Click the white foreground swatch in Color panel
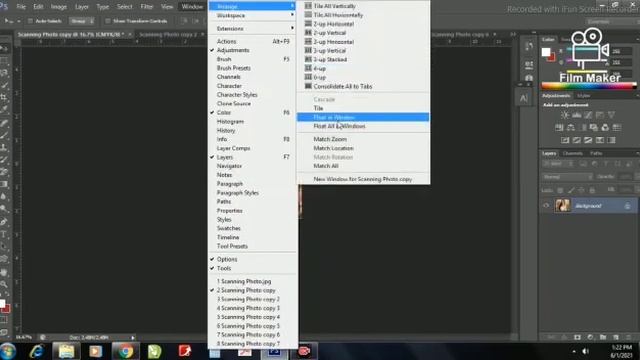The width and height of the screenshot is (640, 360). point(546,52)
